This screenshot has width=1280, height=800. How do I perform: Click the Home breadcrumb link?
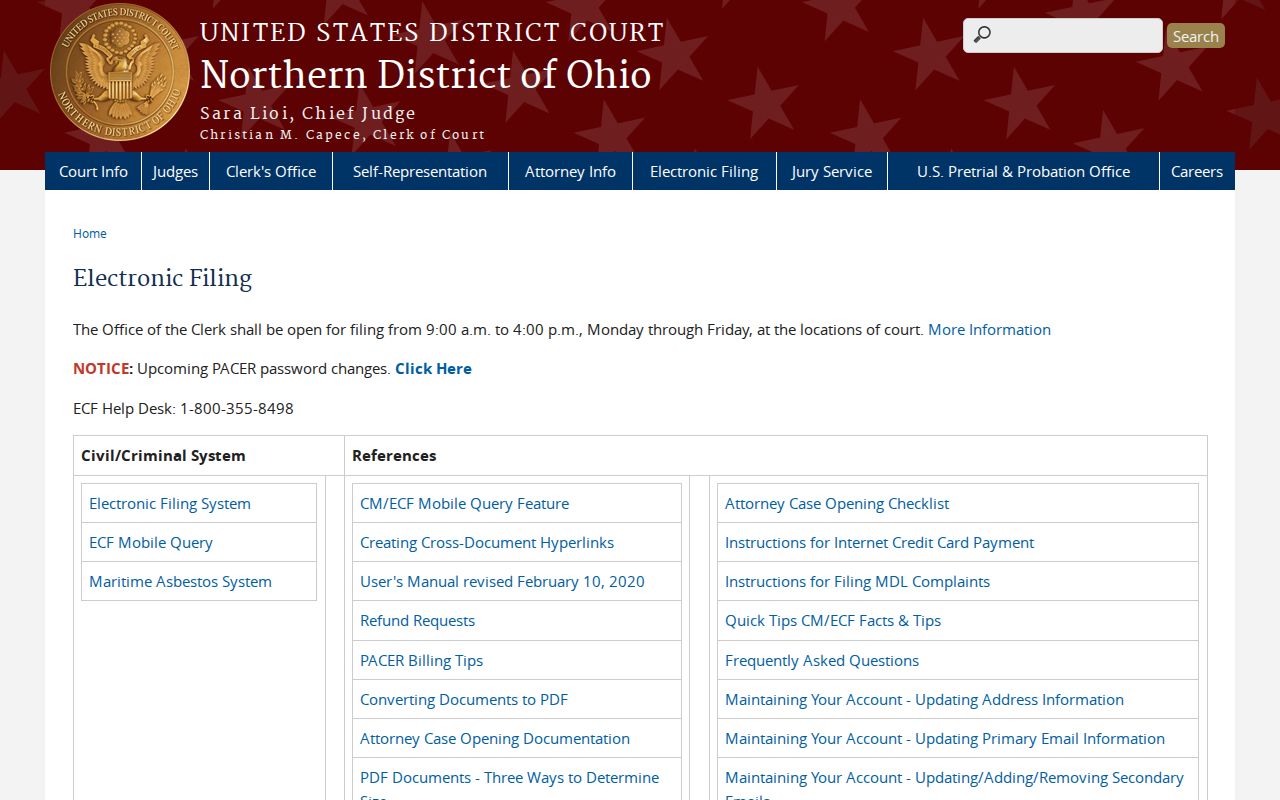pos(90,233)
